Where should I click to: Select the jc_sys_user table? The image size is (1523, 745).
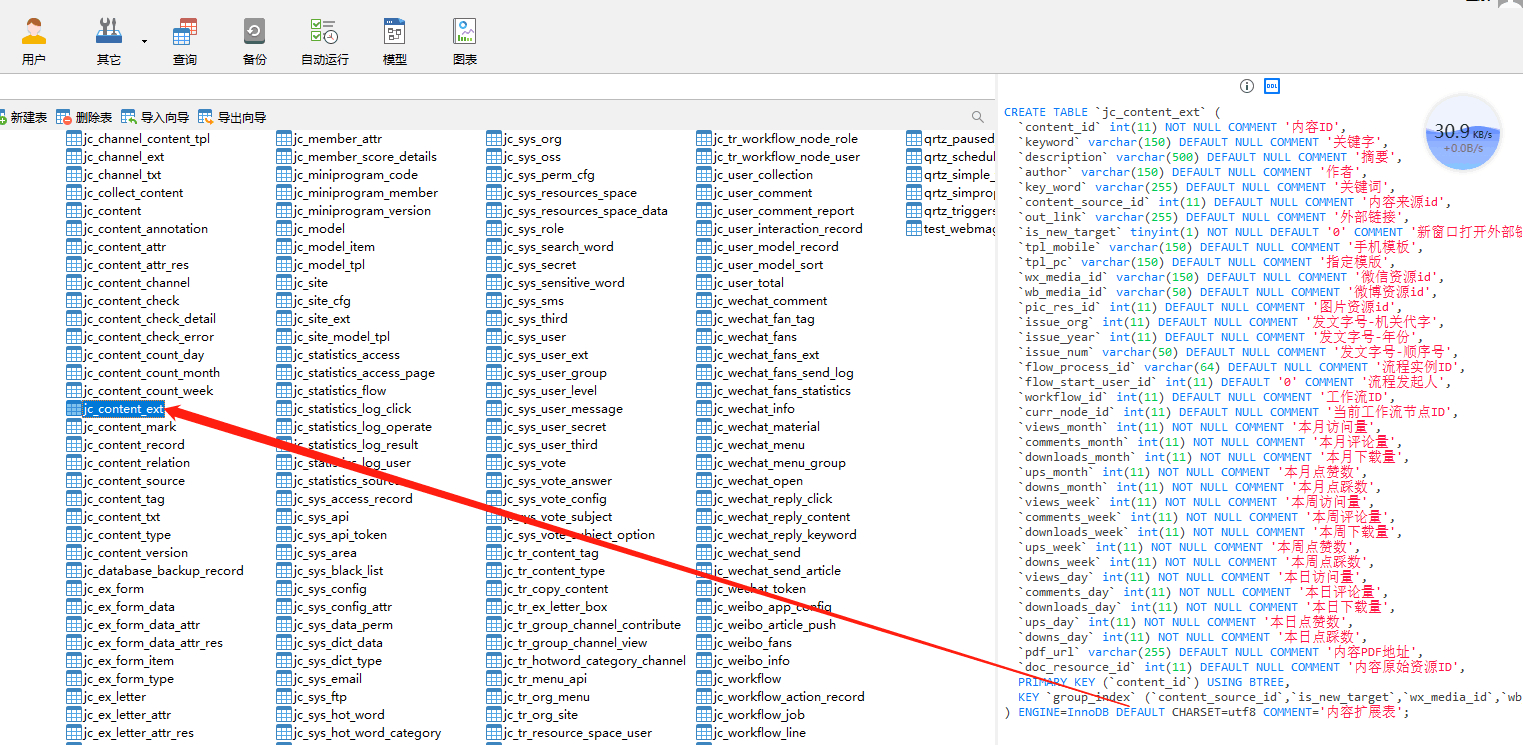click(x=534, y=337)
